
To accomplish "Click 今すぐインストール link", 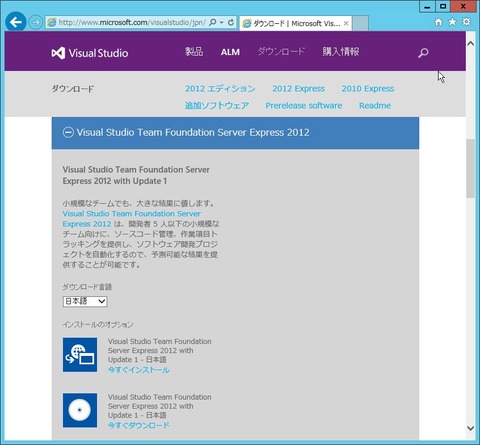I will coord(138,370).
